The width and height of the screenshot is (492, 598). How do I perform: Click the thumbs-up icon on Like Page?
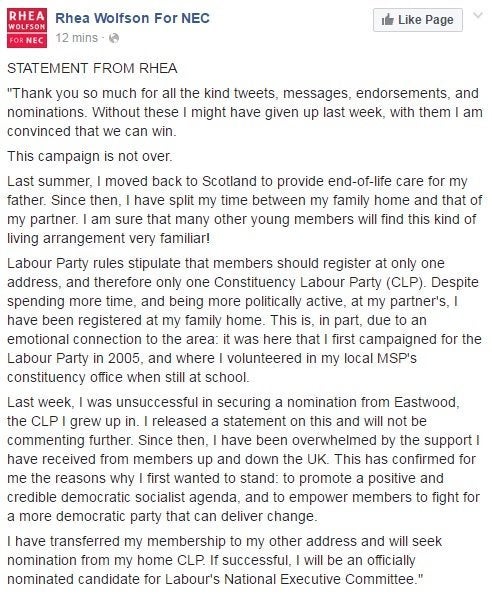click(x=387, y=19)
